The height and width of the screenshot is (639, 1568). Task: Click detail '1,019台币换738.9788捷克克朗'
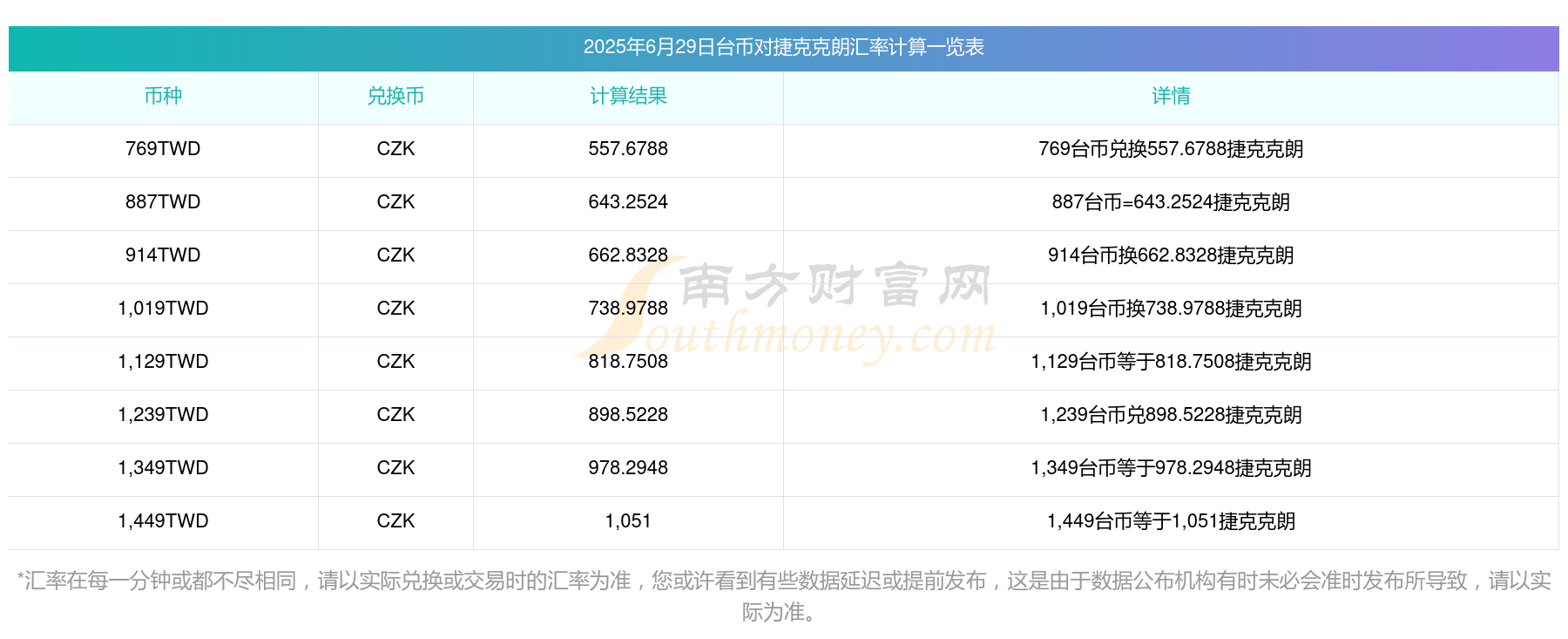tap(1171, 309)
